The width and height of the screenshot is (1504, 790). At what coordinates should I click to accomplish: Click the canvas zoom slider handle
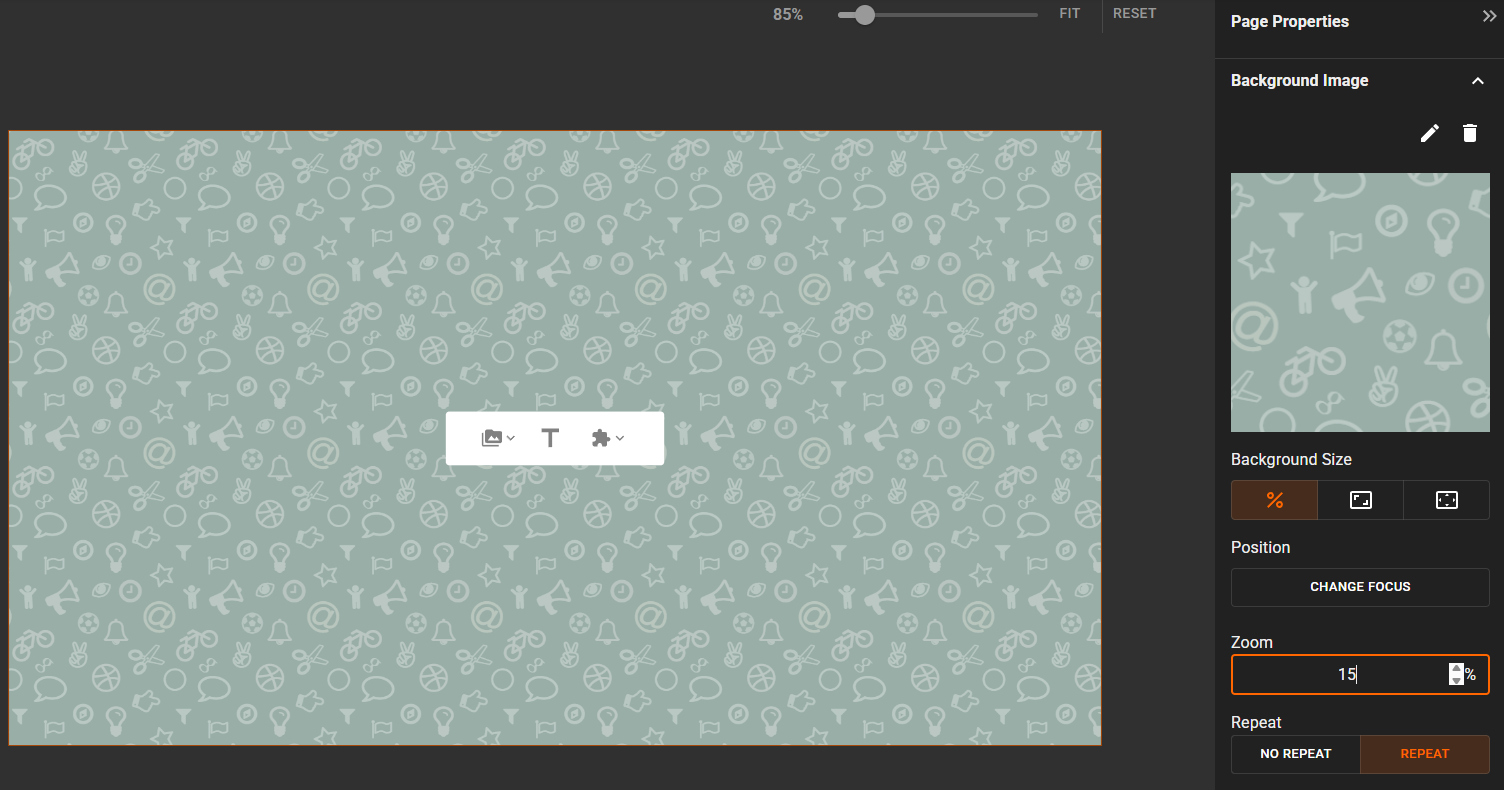tap(865, 15)
